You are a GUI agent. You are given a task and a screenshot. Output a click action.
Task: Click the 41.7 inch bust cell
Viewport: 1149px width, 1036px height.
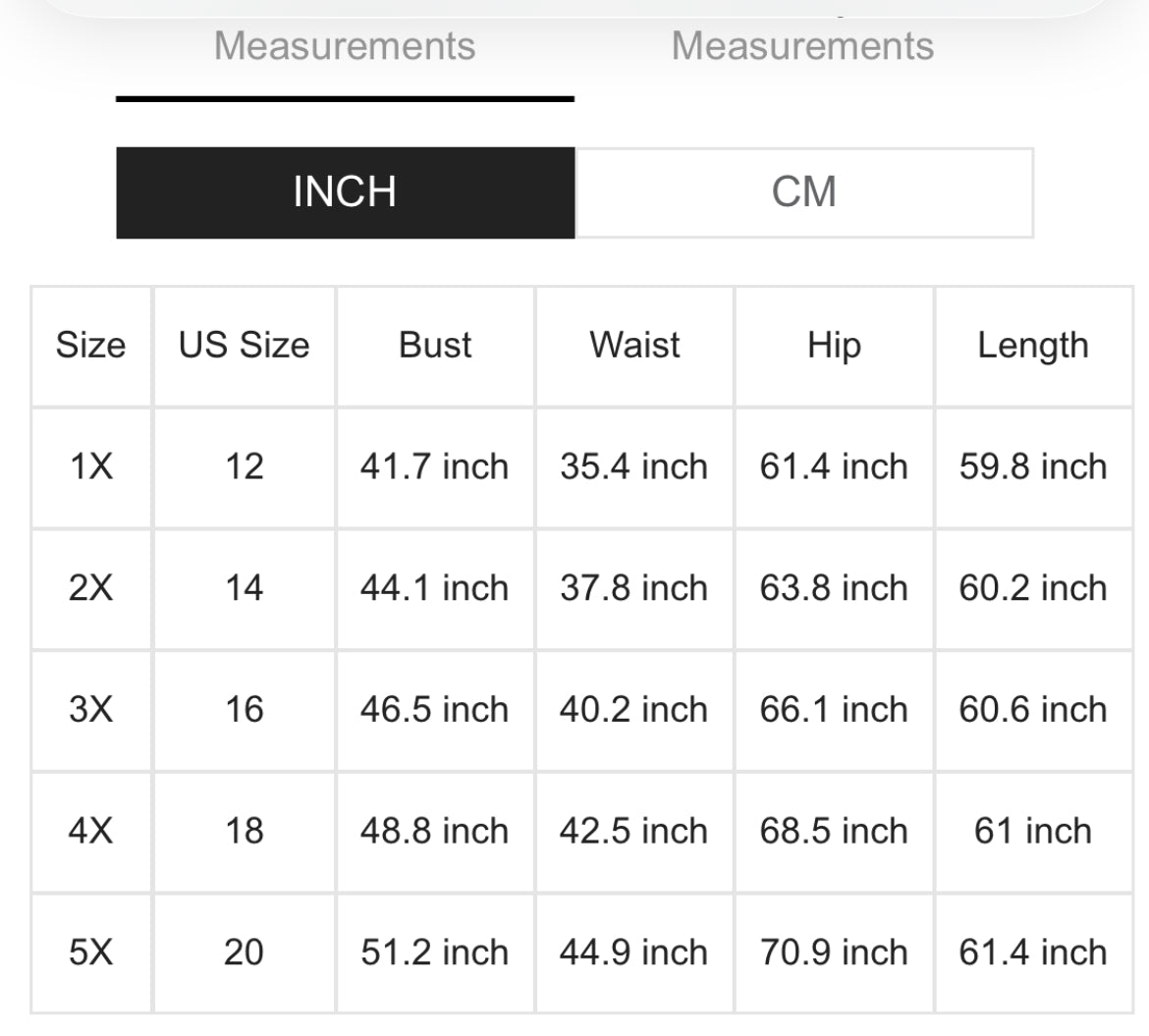tap(435, 466)
